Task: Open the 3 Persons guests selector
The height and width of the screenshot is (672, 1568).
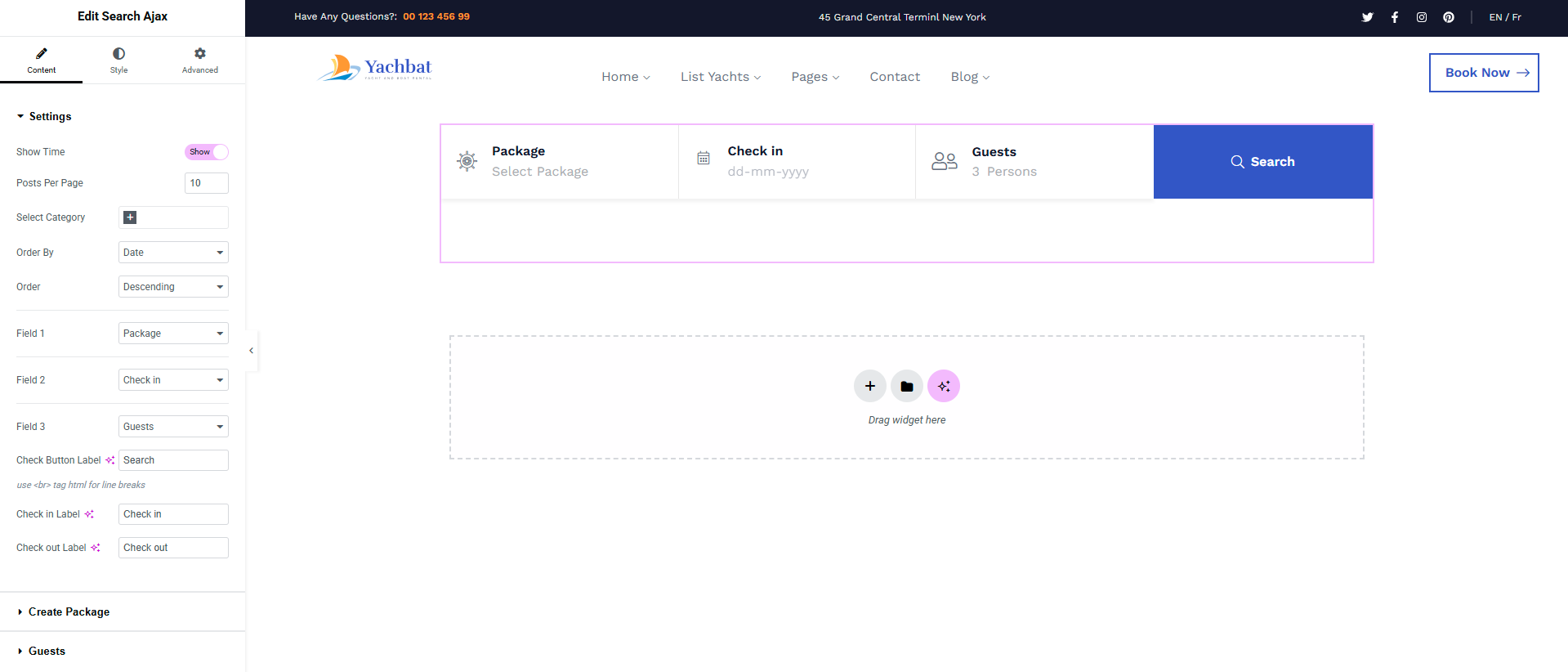Action: click(x=1004, y=172)
